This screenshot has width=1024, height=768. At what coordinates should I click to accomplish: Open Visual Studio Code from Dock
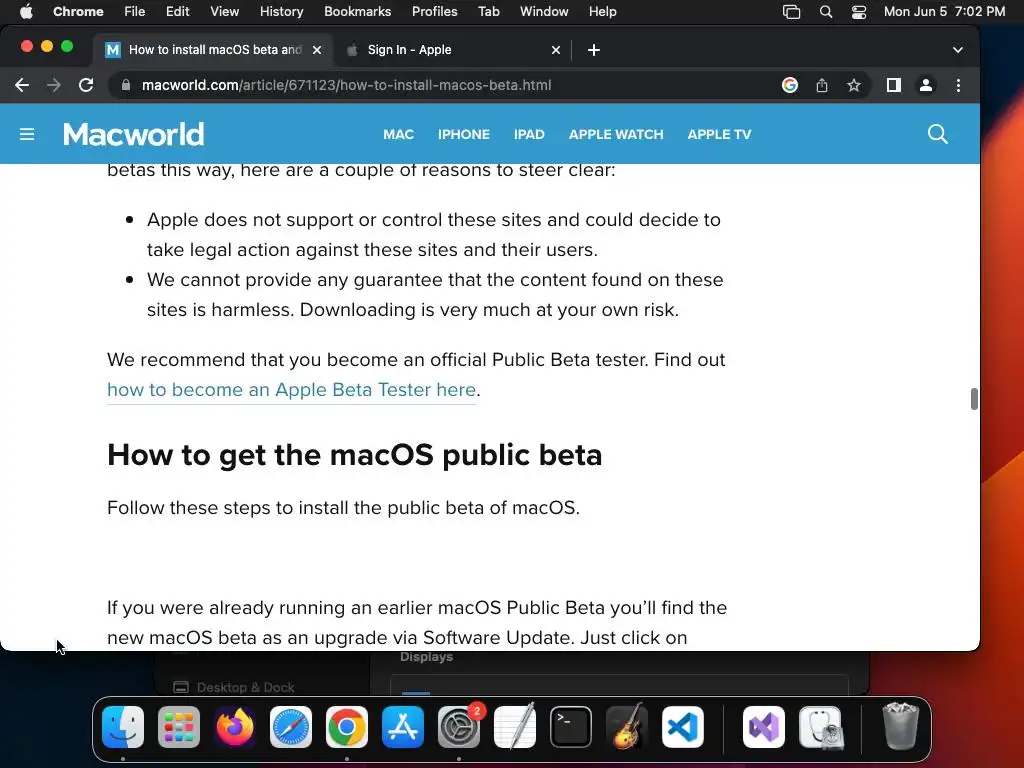[682, 727]
